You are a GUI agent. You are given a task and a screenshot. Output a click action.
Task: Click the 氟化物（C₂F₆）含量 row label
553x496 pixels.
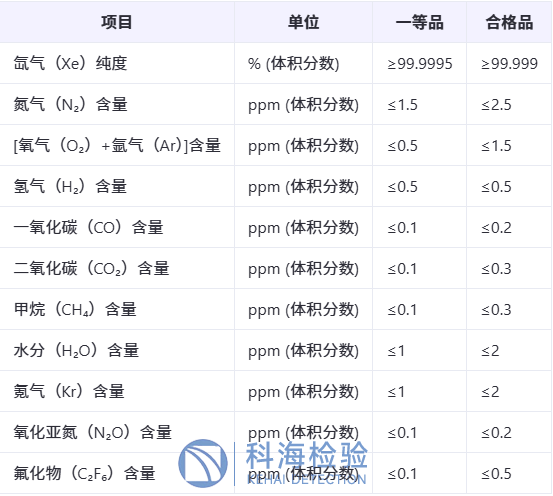[x=84, y=473]
